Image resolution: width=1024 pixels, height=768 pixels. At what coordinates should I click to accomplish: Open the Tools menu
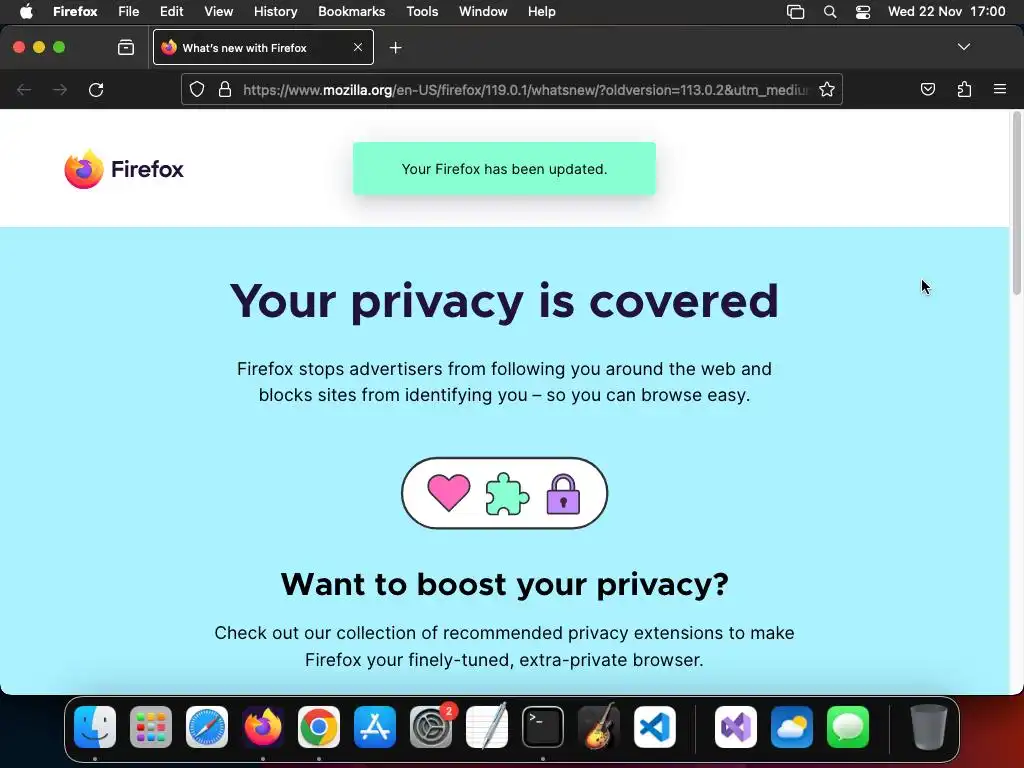point(422,12)
